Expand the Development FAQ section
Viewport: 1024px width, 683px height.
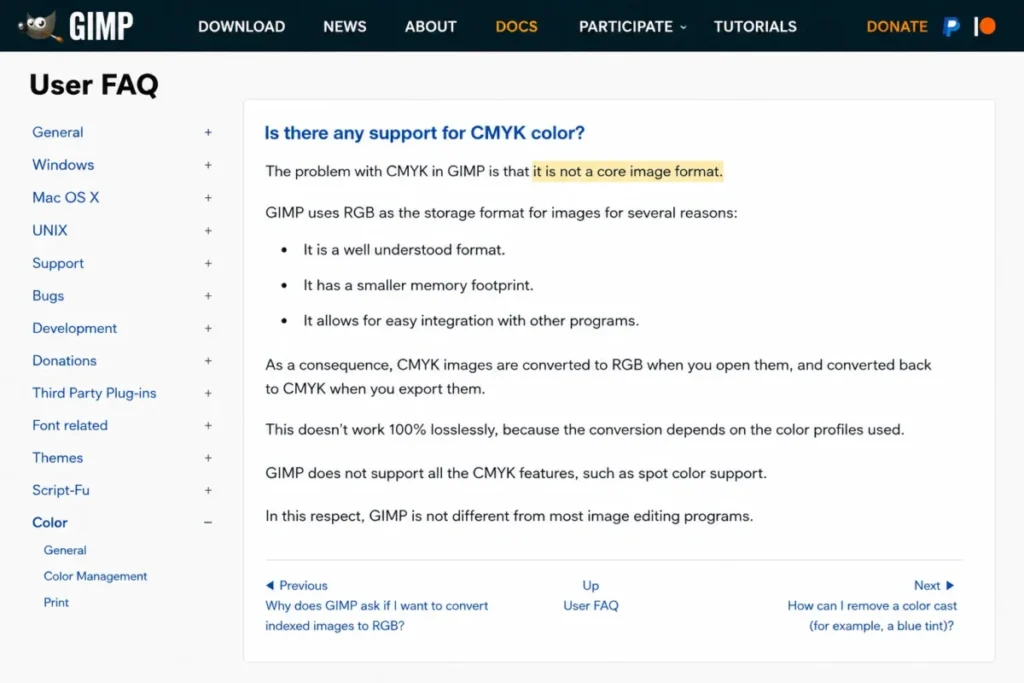tap(208, 328)
